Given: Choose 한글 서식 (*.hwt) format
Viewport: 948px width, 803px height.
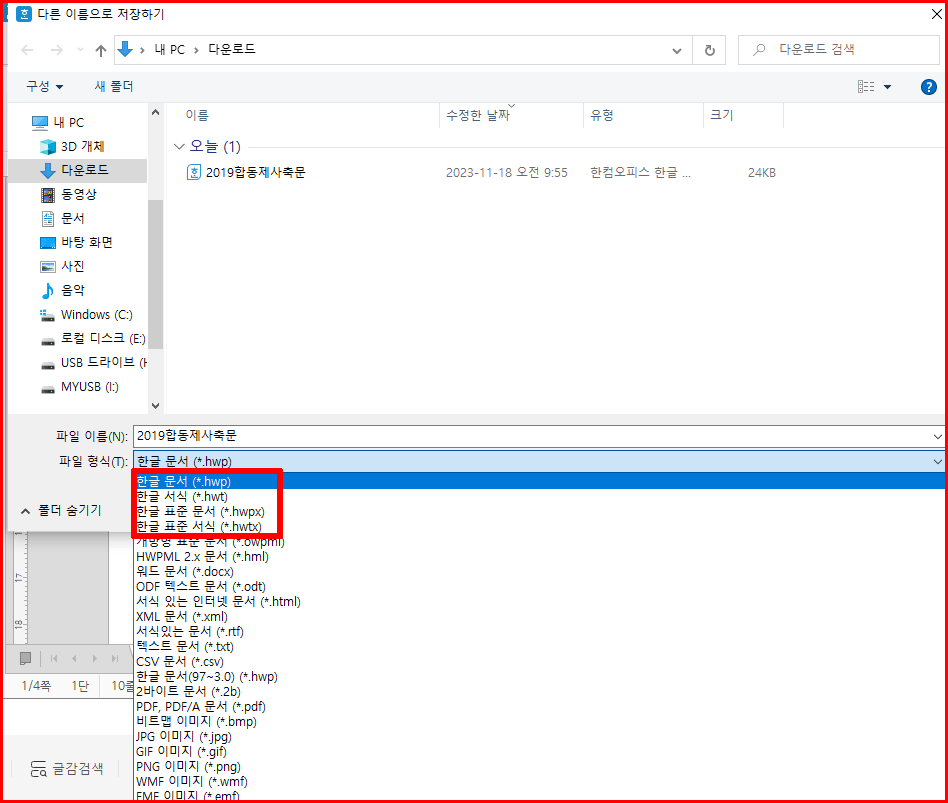Looking at the screenshot, I should pyautogui.click(x=182, y=497).
